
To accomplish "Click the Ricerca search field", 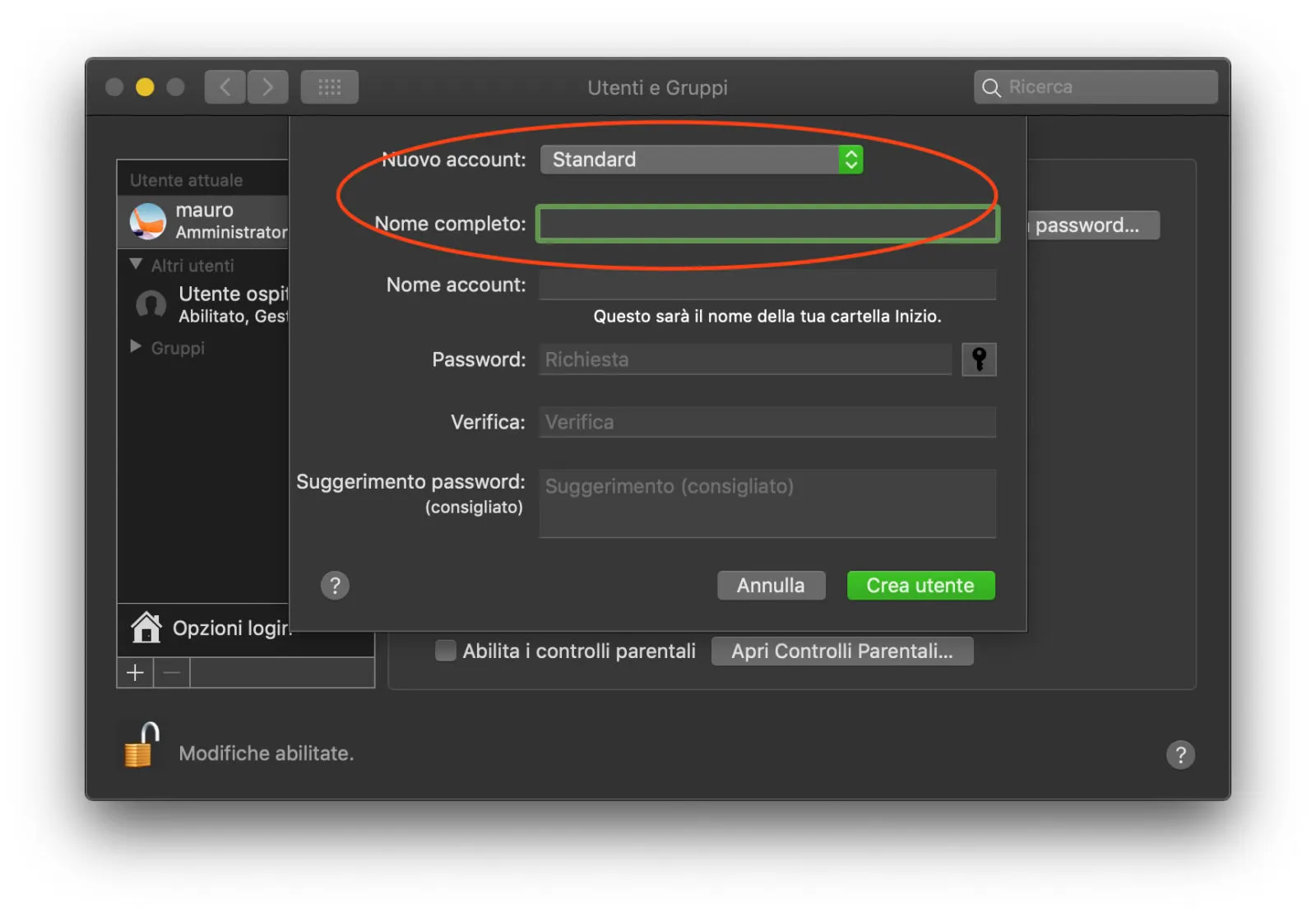I will pyautogui.click(x=1096, y=87).
